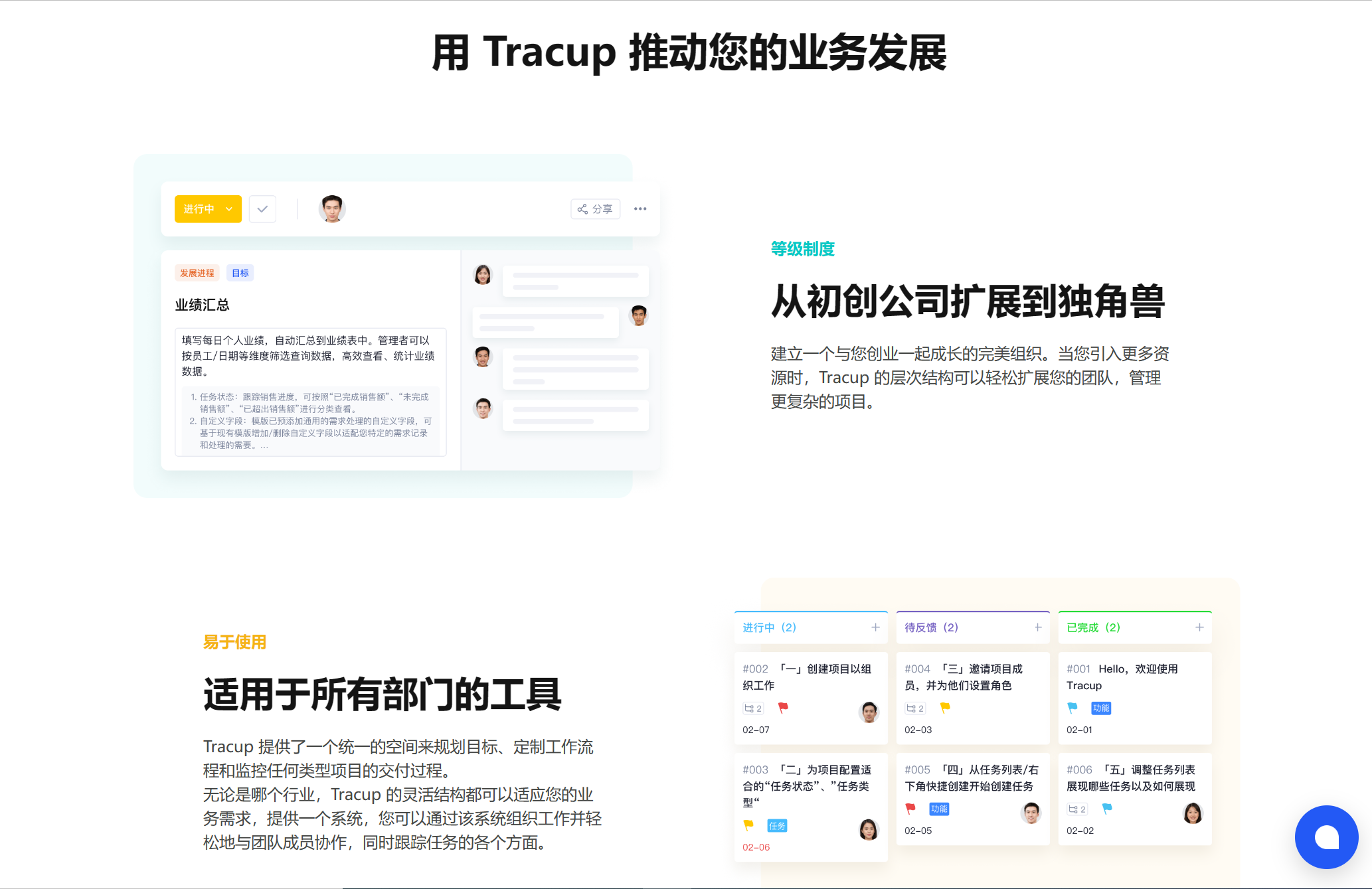Select the 已完成 (2) column header

coord(1093,627)
